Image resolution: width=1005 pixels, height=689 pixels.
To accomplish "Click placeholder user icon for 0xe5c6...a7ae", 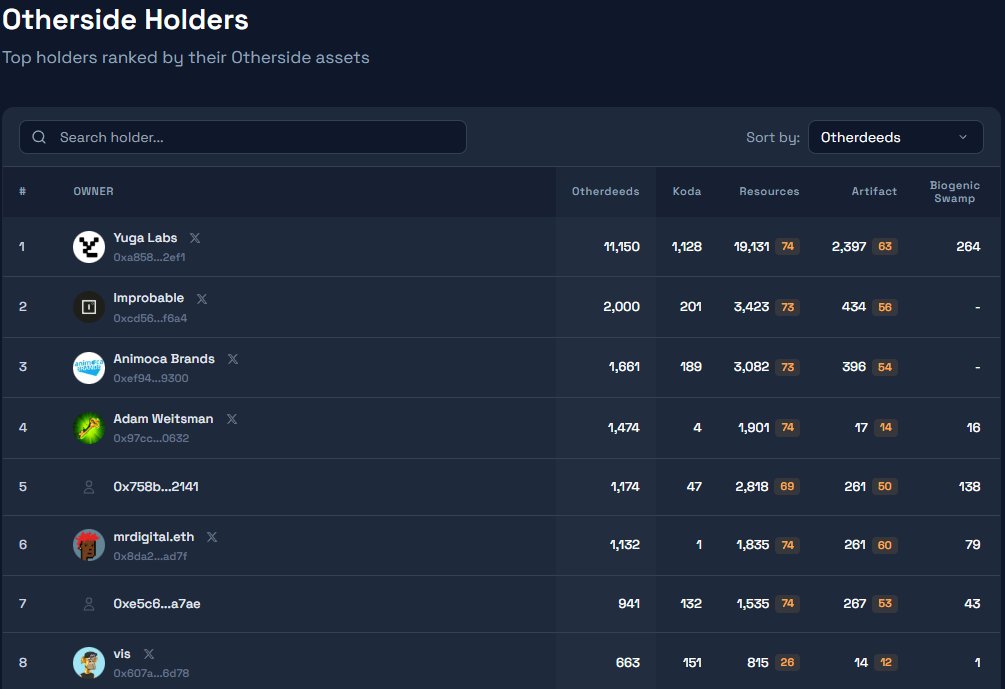I will [89, 604].
